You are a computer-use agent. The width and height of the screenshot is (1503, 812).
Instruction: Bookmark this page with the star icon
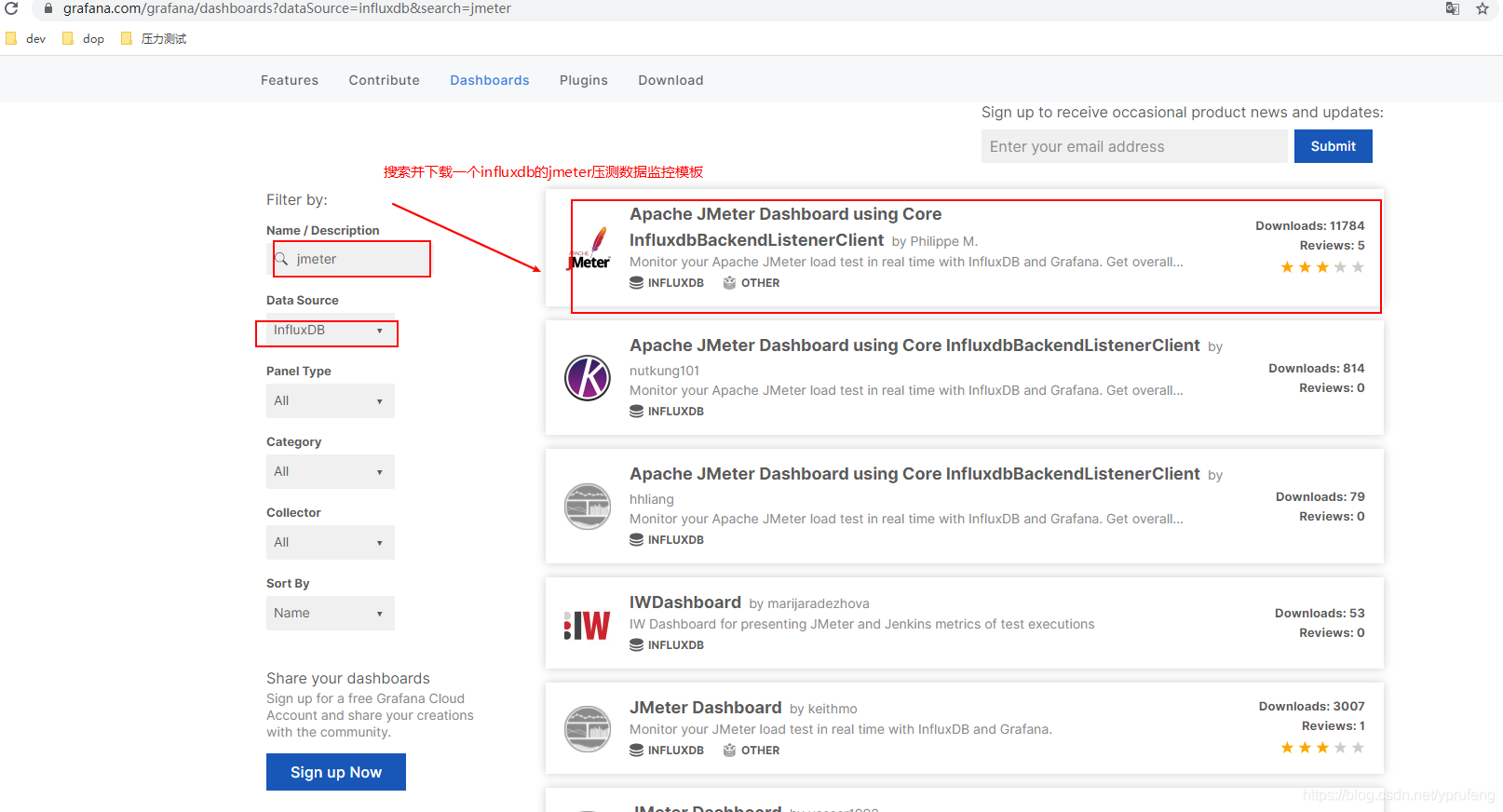pyautogui.click(x=1483, y=8)
